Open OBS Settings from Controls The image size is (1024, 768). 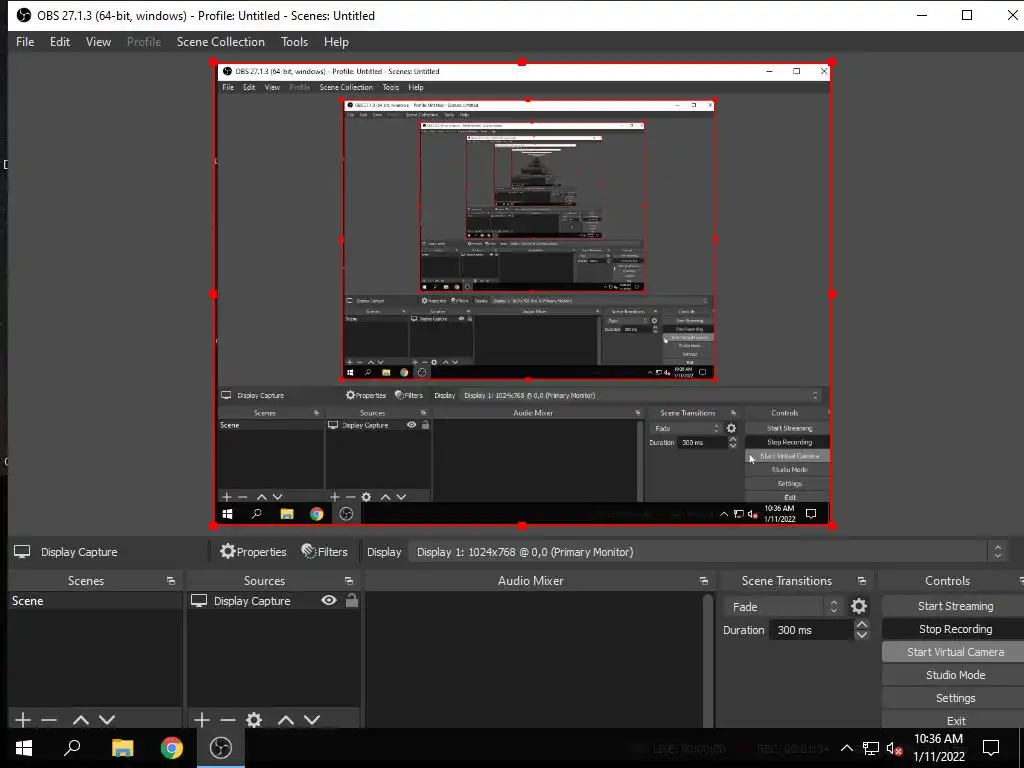coord(955,698)
